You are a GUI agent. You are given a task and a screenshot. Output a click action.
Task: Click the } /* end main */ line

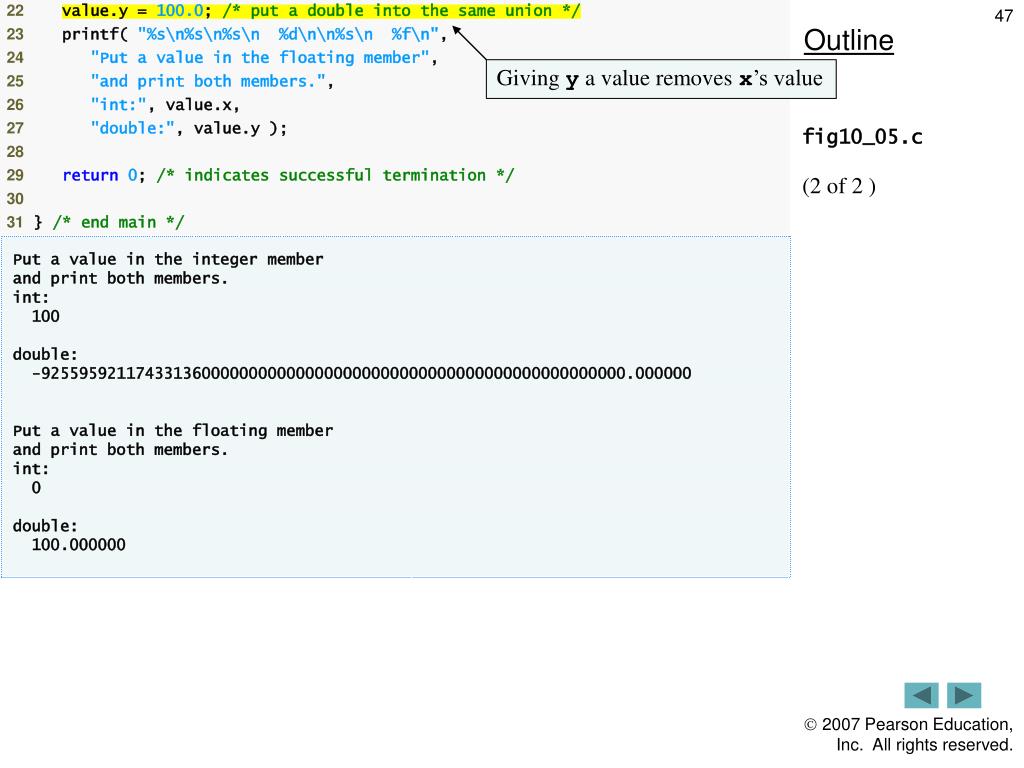[x=109, y=222]
